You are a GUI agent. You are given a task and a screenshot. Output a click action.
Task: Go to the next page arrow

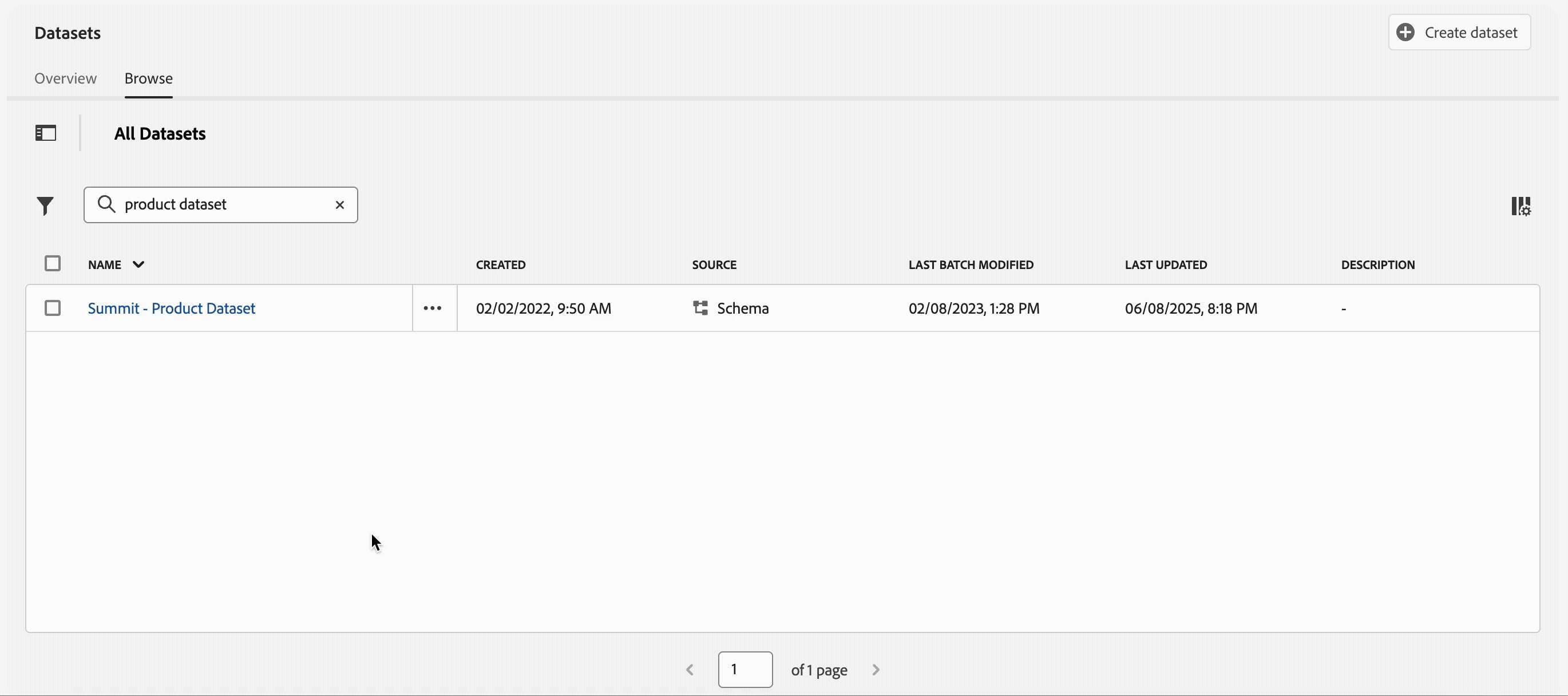point(876,669)
